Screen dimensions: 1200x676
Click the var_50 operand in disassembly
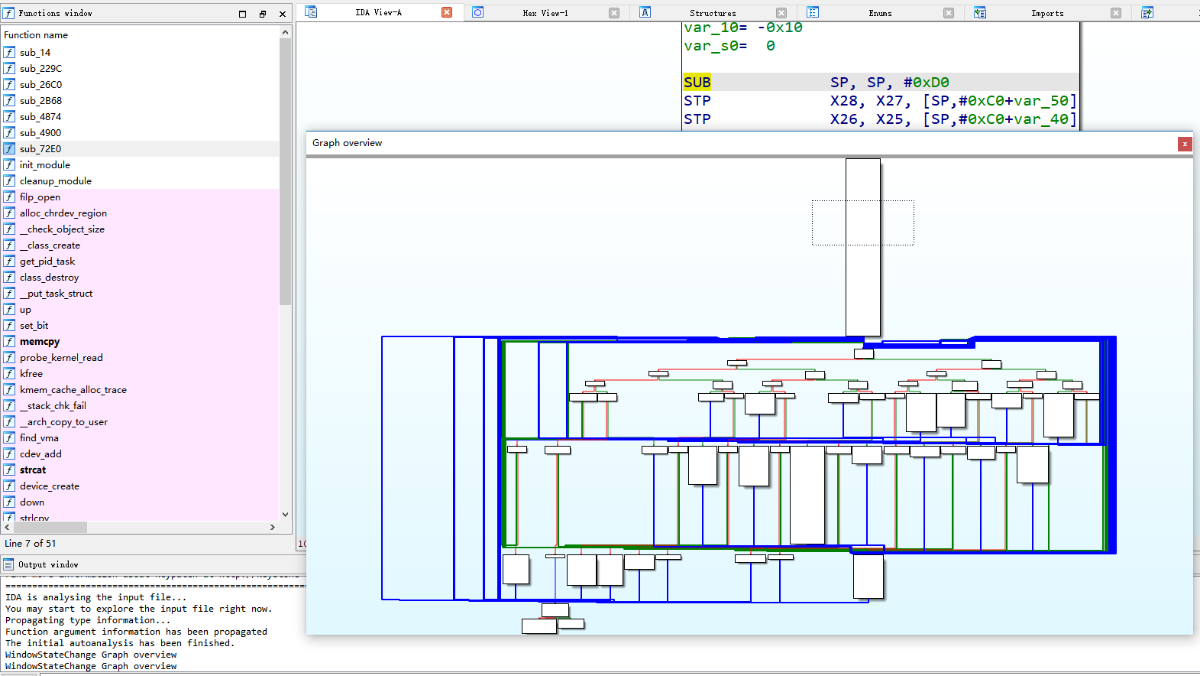pyautogui.click(x=1040, y=101)
